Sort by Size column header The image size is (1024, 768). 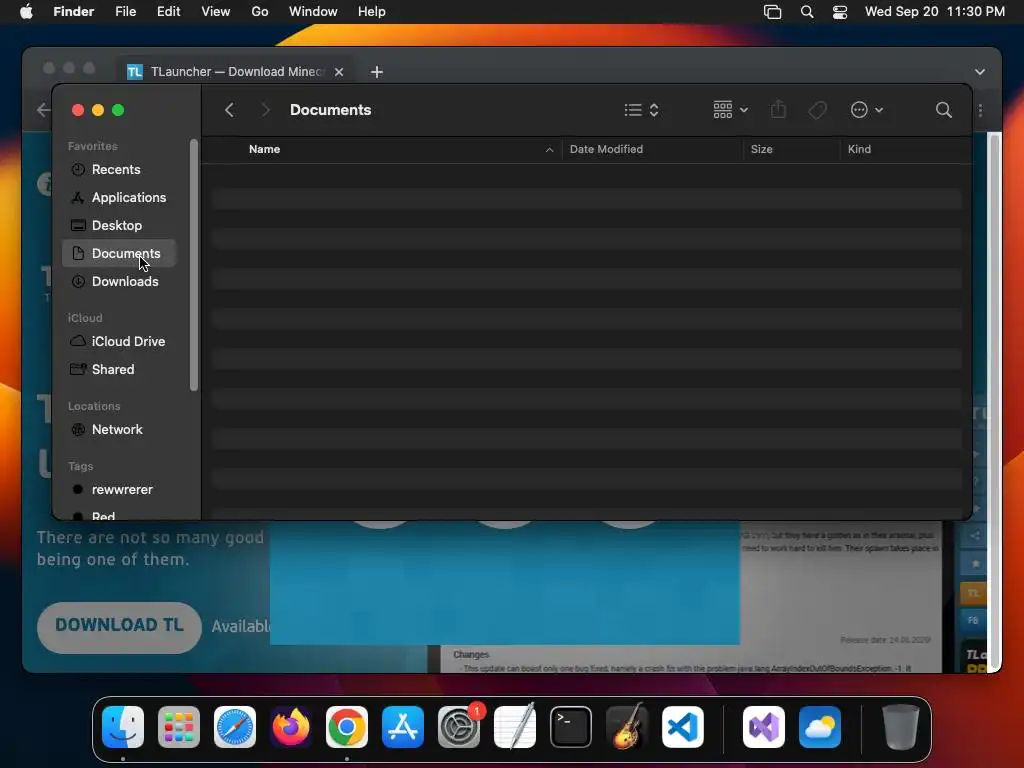pos(761,149)
